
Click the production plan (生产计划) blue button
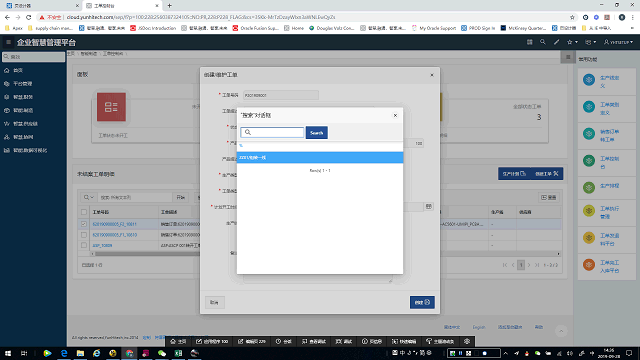point(514,174)
